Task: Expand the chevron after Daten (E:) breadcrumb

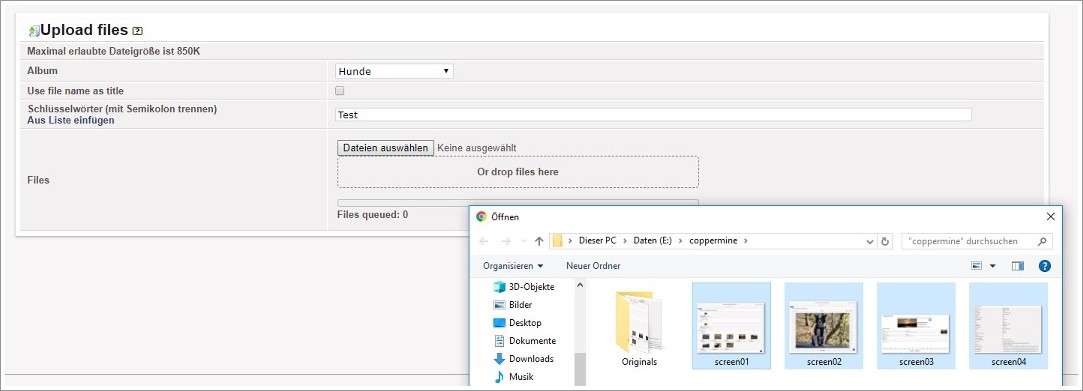Action: [x=680, y=241]
